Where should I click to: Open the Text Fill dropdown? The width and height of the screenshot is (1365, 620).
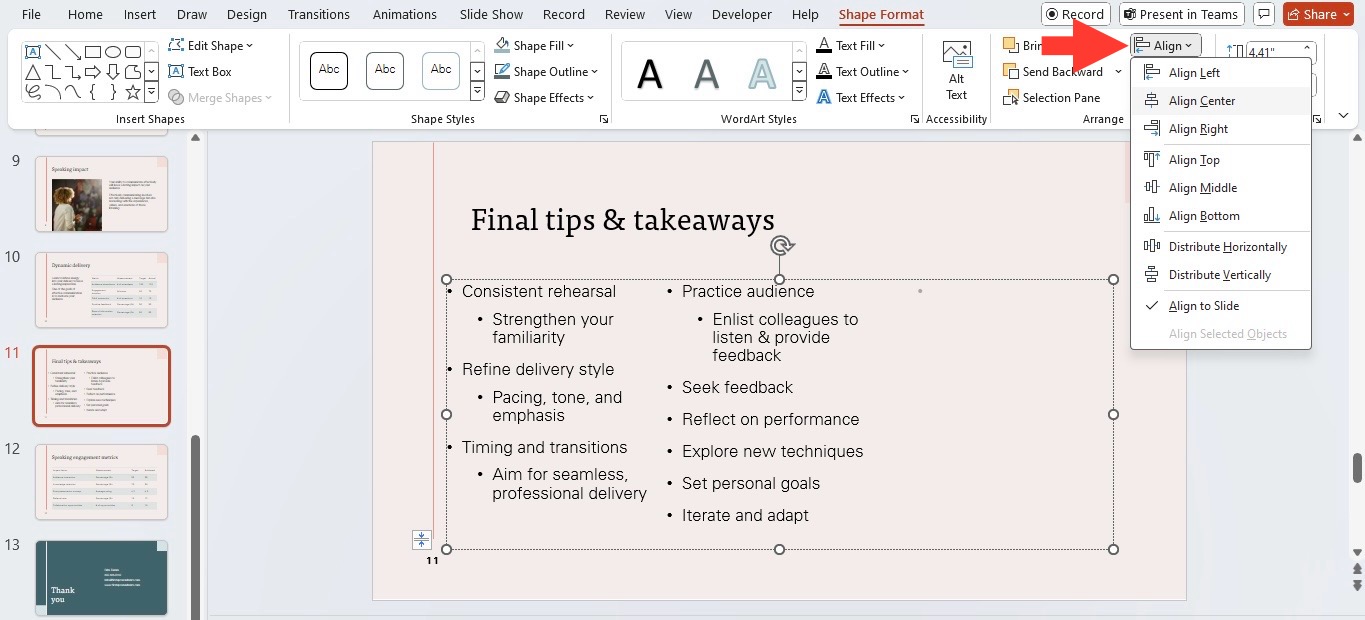(x=851, y=46)
